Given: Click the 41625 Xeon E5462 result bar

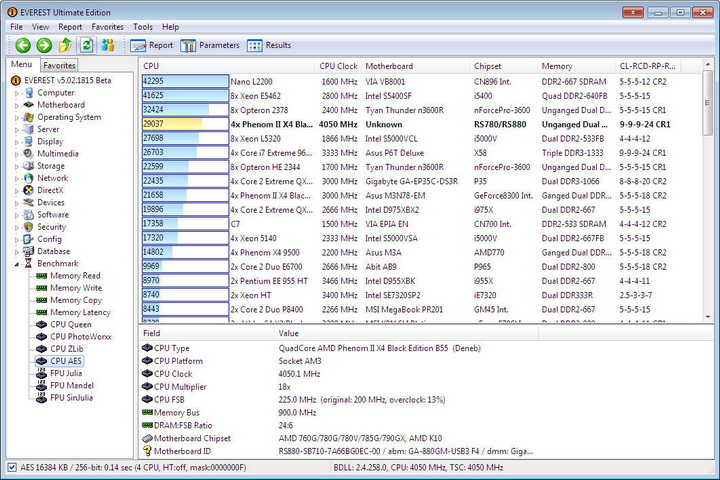Looking at the screenshot, I should (x=185, y=96).
